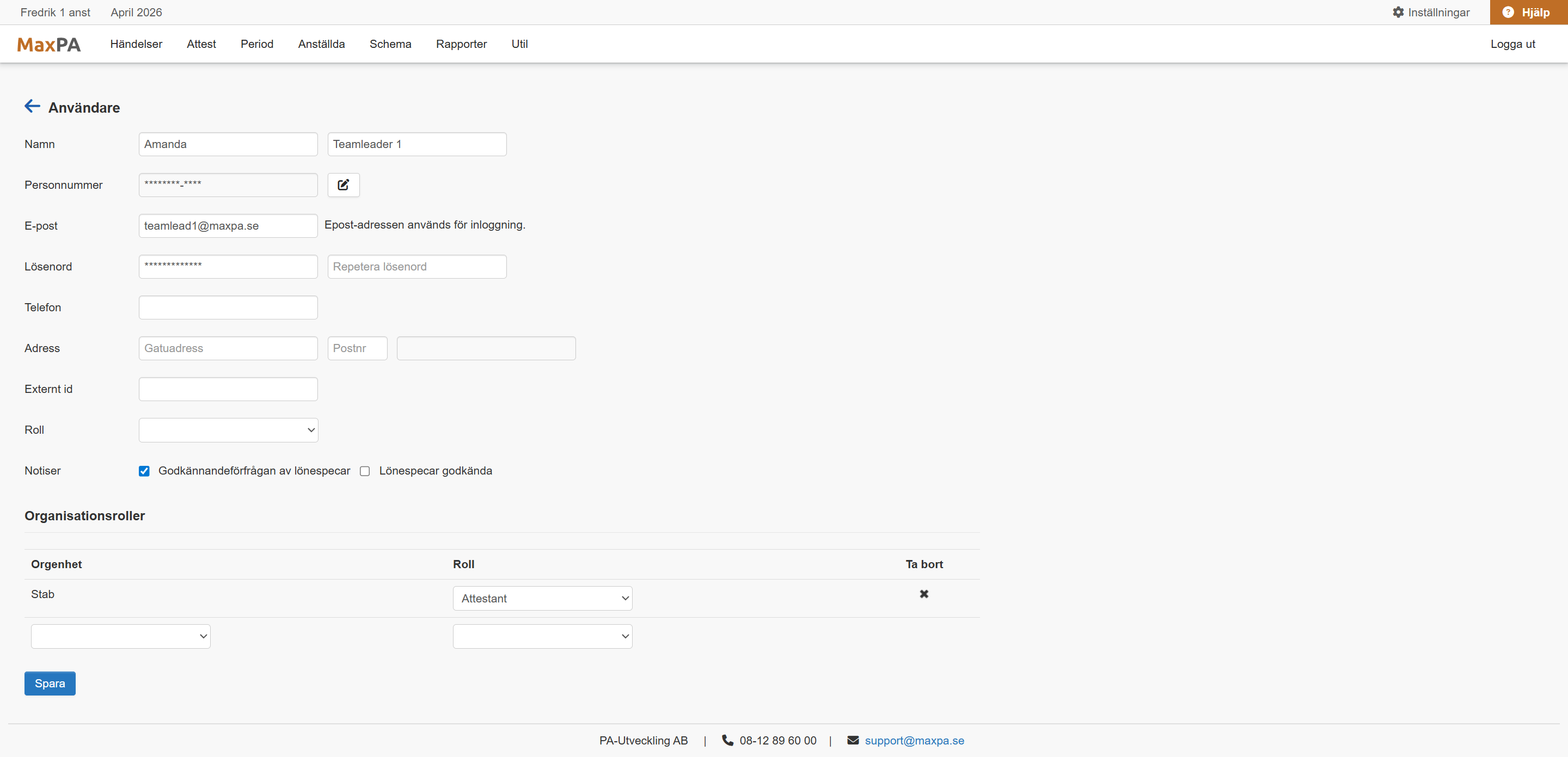Click the Spara button

pos(50,684)
